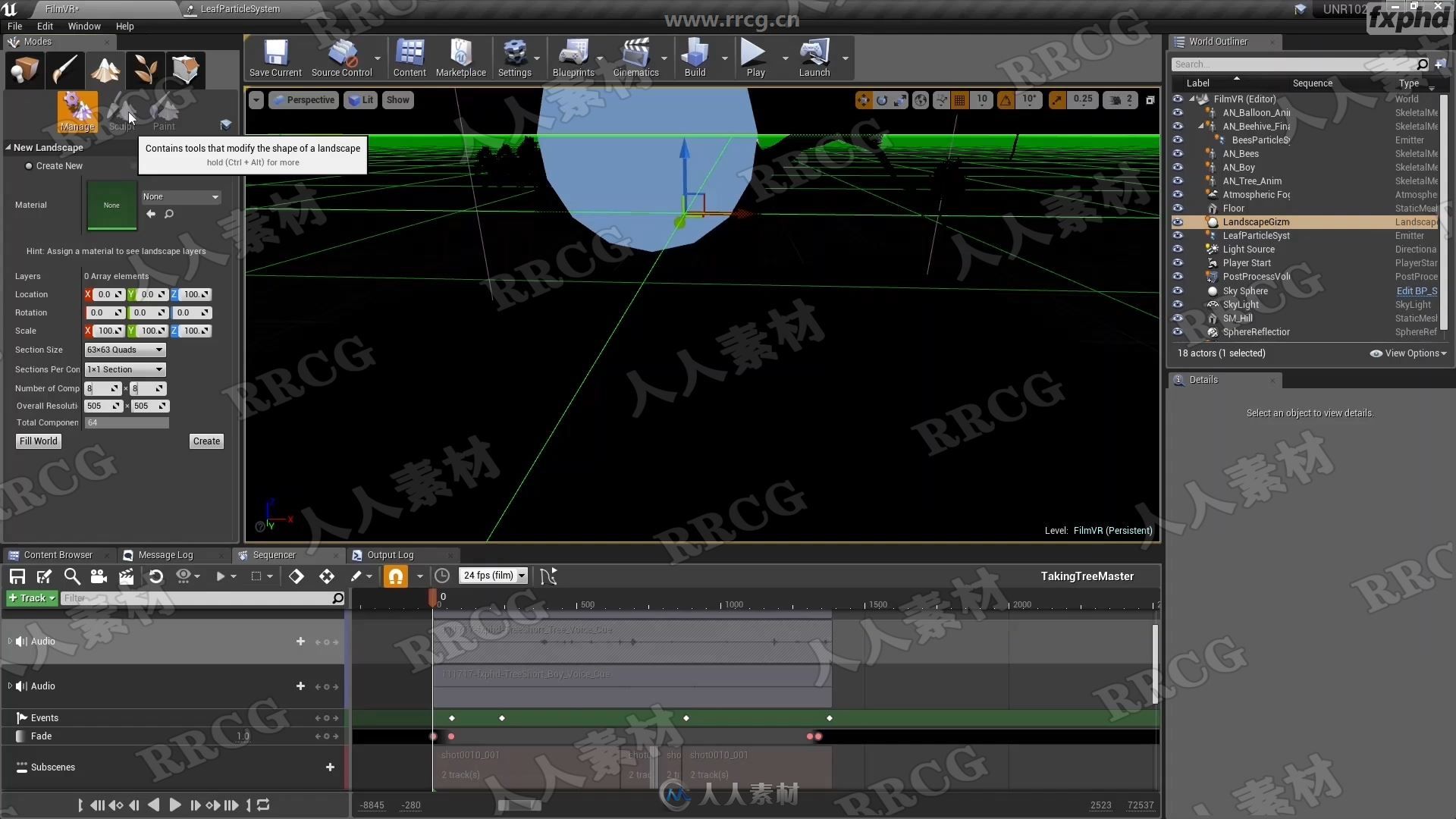Toggle visibility of LeafParticleSyst actor
The height and width of the screenshot is (819, 1456).
[1181, 235]
